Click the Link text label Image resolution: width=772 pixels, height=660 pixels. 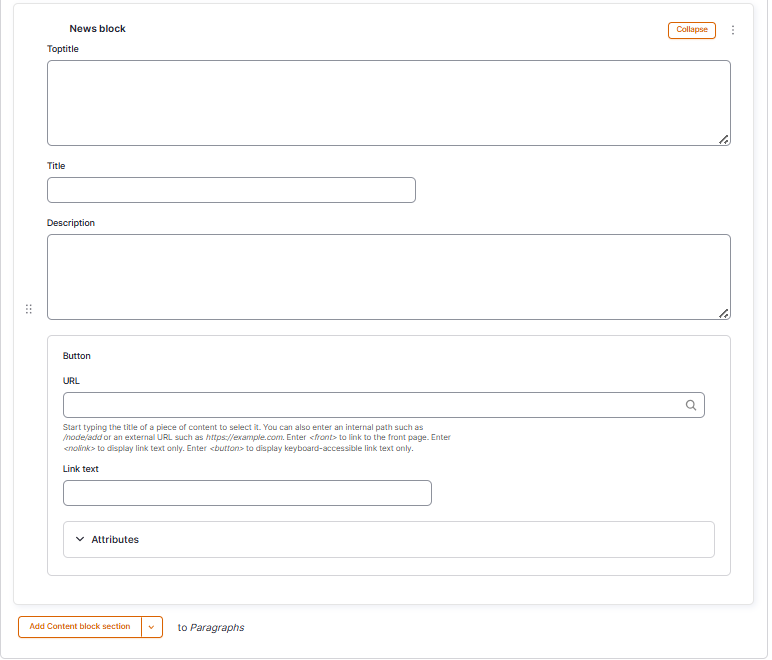point(81,469)
